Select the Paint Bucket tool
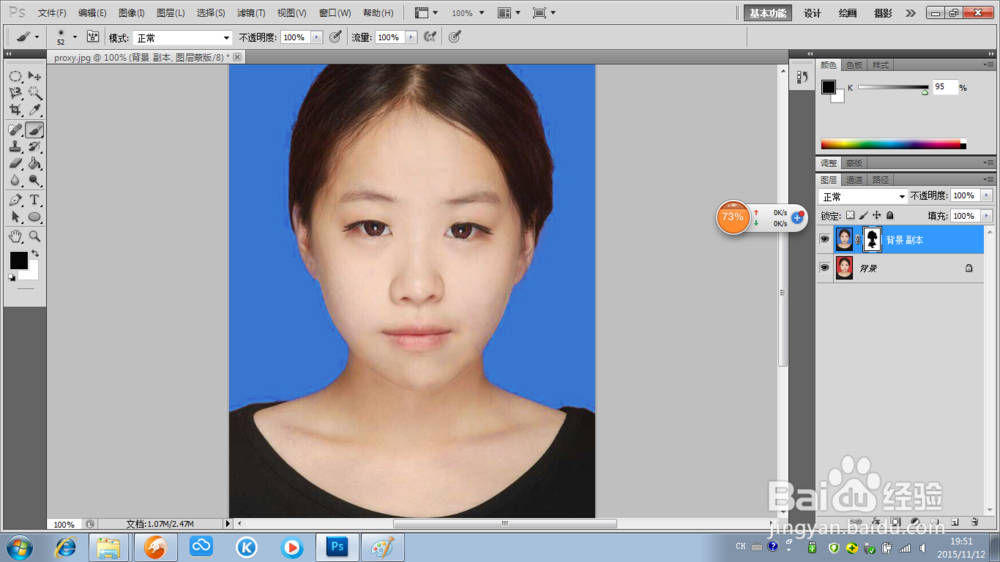 click(34, 163)
